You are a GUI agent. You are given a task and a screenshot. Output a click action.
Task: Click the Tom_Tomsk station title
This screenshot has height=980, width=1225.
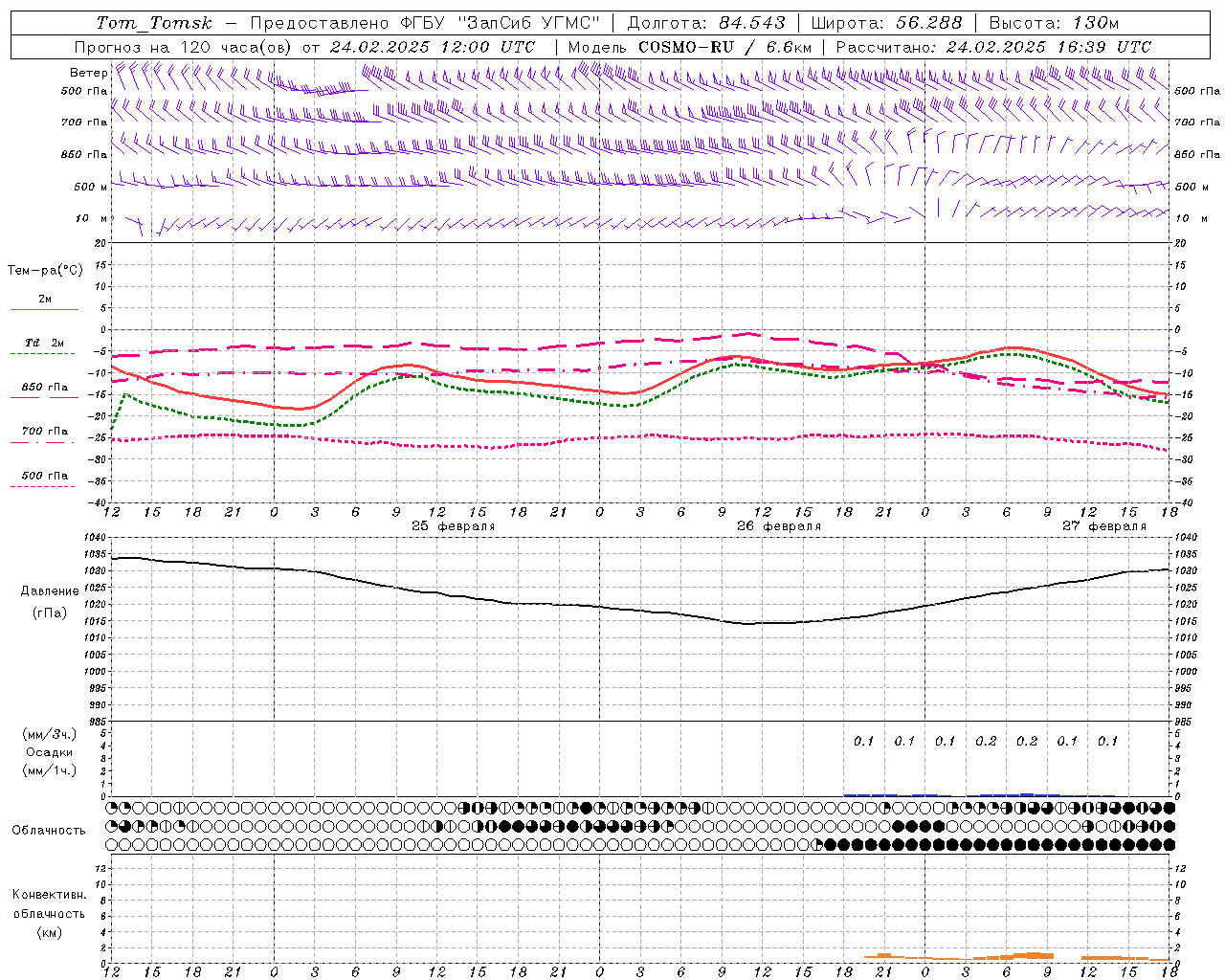point(154,23)
